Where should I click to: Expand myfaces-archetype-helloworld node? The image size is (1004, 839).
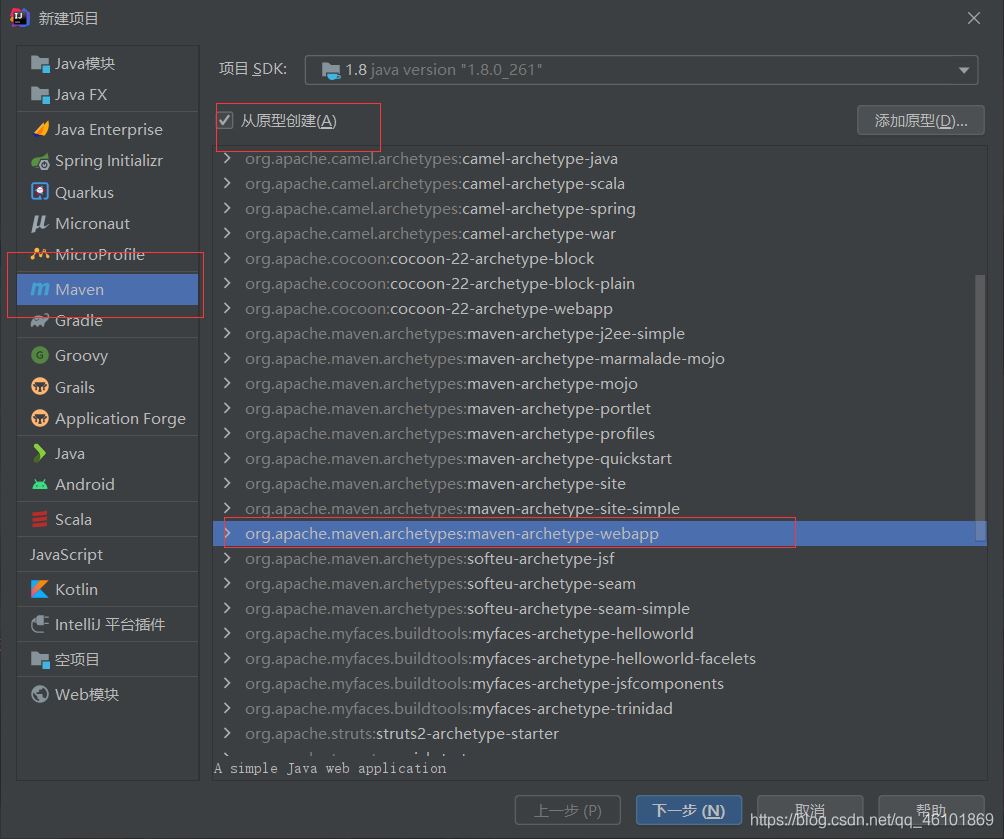pos(227,633)
